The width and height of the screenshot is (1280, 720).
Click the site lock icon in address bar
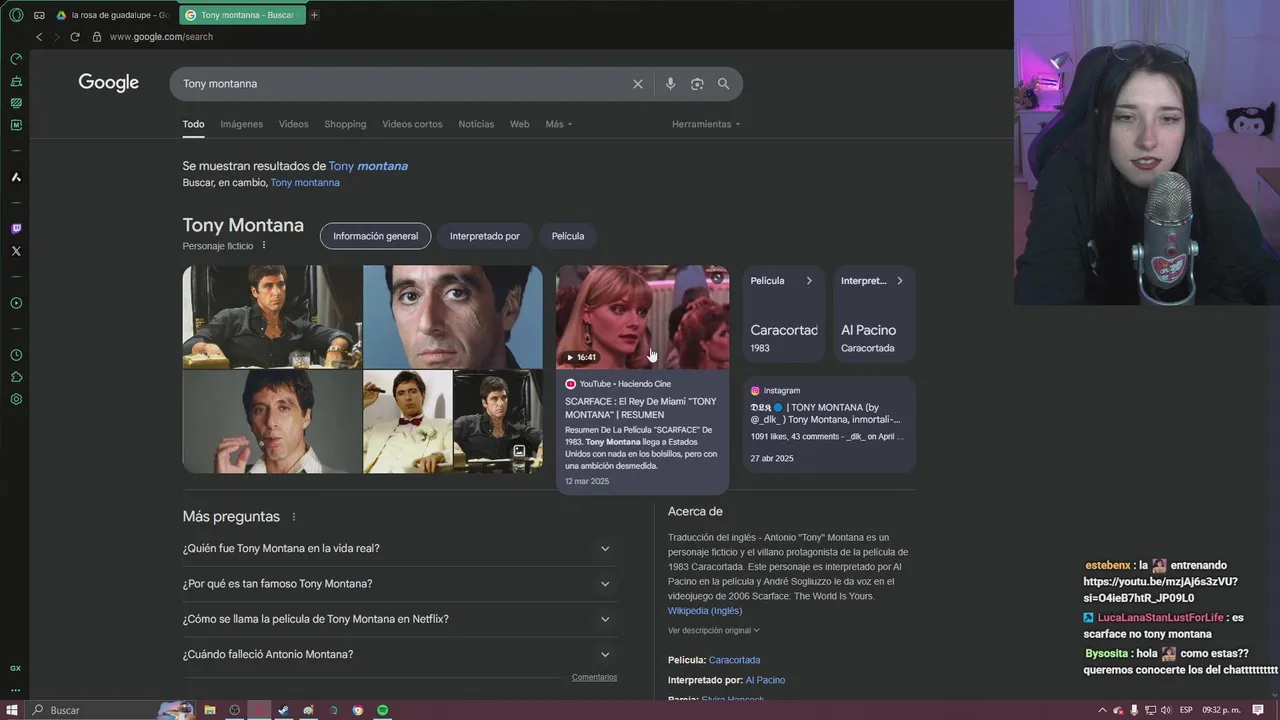pos(97,37)
